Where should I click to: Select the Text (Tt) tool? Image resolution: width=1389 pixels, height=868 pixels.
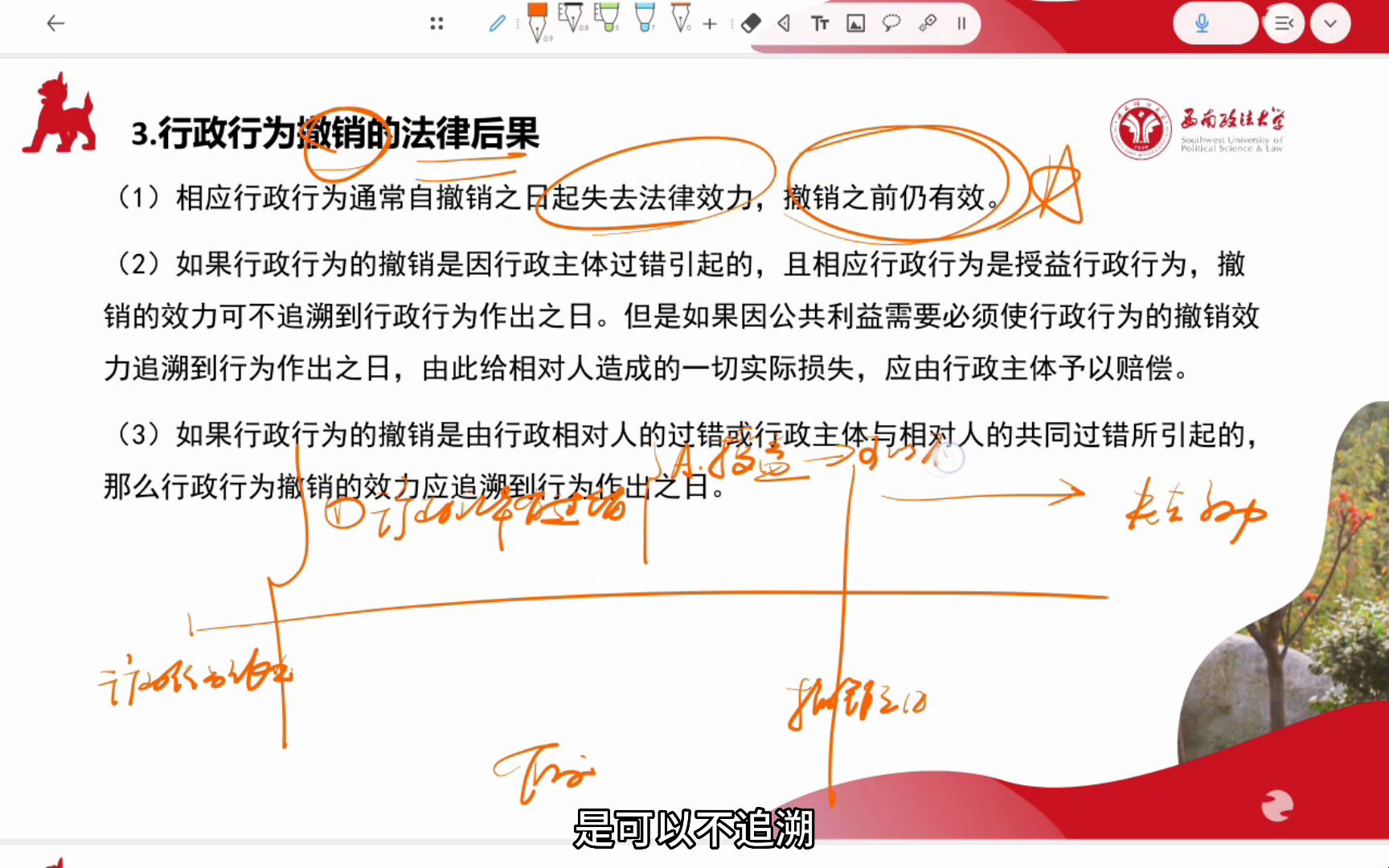point(821,23)
